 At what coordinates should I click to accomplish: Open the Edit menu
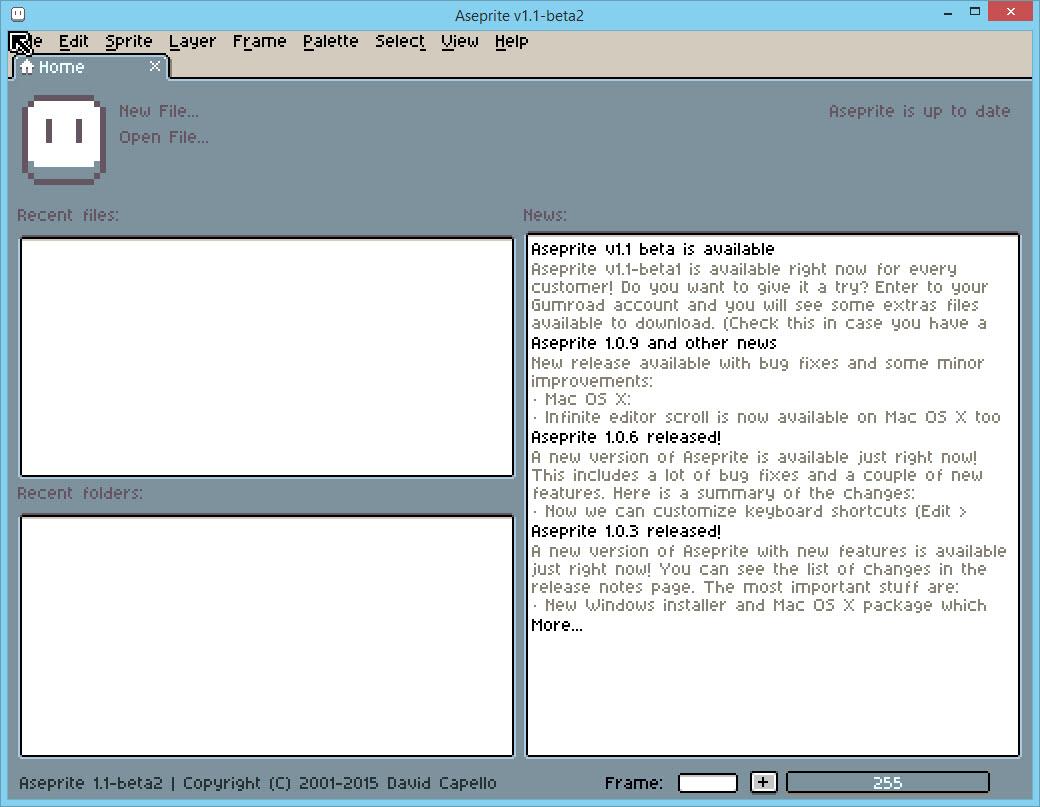(x=74, y=42)
